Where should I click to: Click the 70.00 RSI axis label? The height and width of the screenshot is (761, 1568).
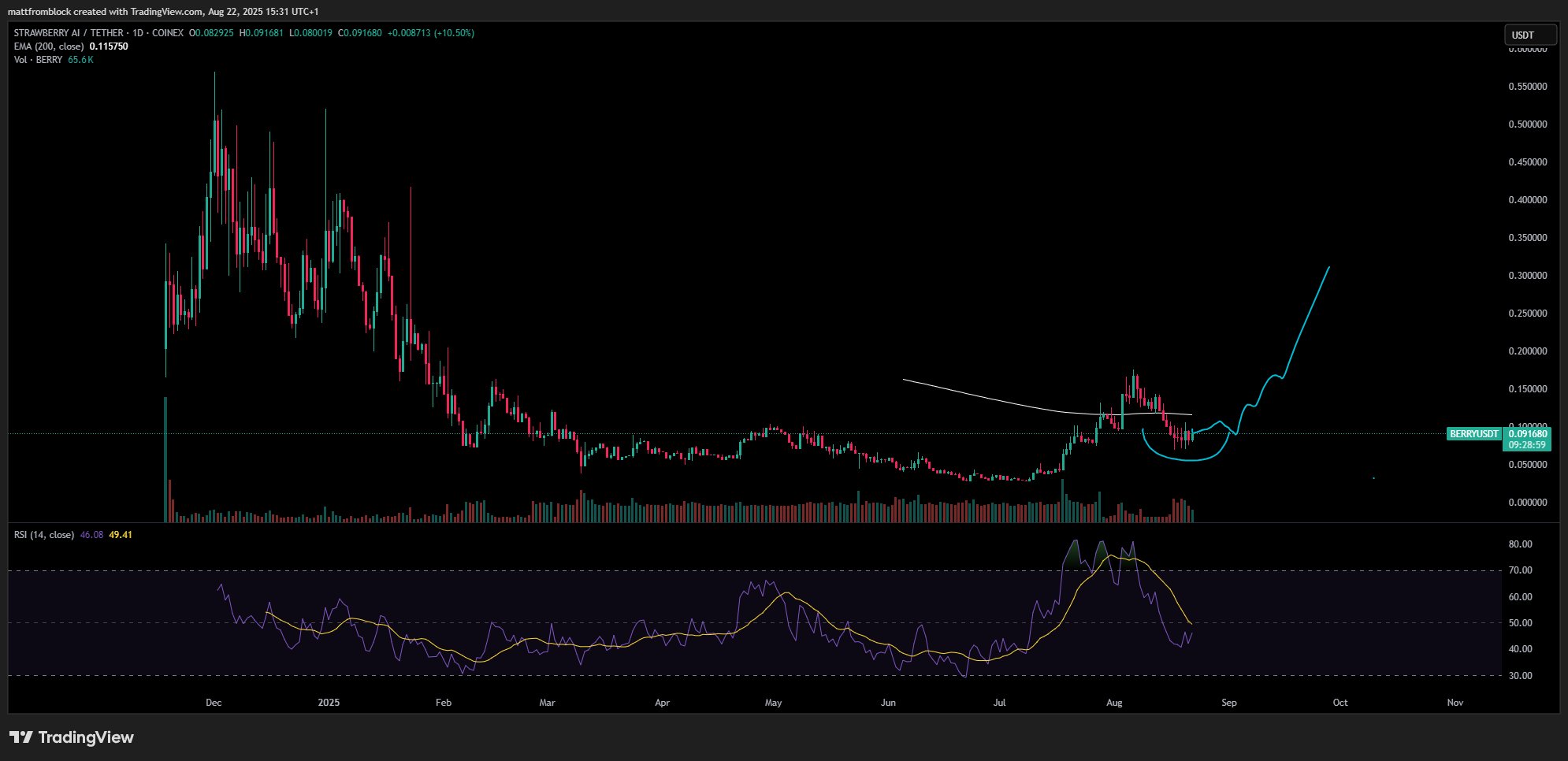coord(1521,570)
